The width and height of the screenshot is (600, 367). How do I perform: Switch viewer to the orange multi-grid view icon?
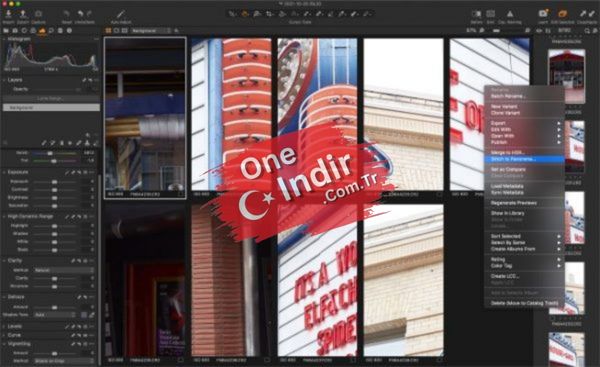(x=109, y=31)
